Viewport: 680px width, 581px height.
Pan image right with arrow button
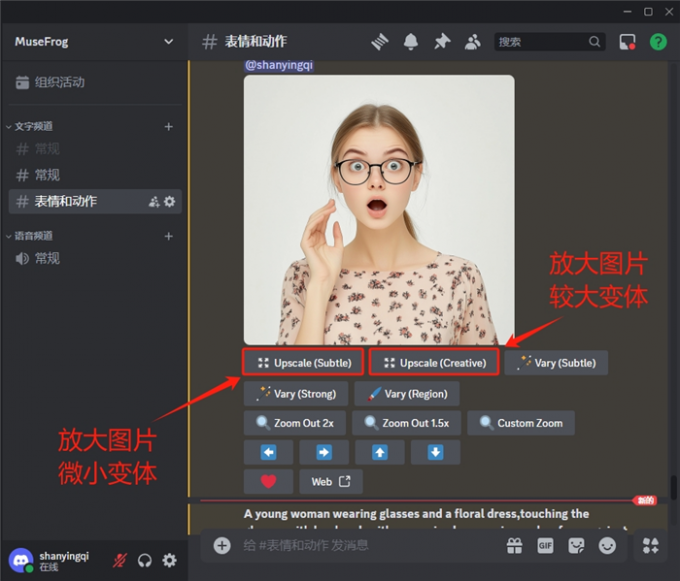click(x=324, y=453)
